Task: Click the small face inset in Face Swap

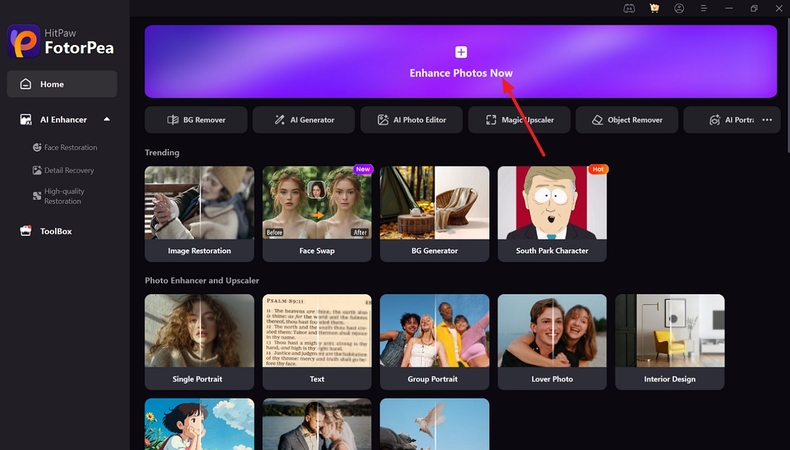Action: pyautogui.click(x=316, y=190)
